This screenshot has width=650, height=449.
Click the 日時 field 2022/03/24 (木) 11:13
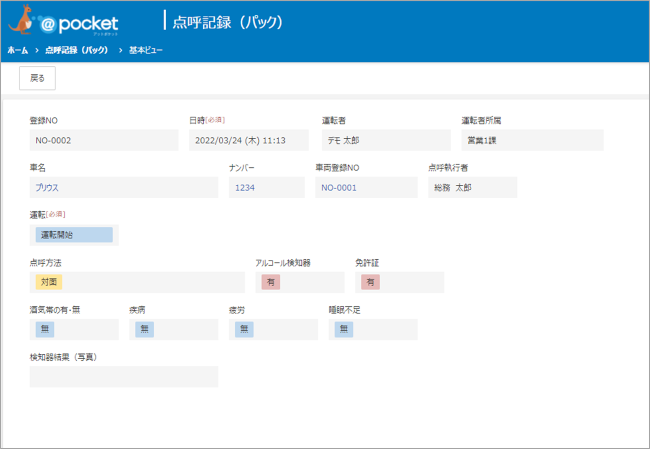249,140
